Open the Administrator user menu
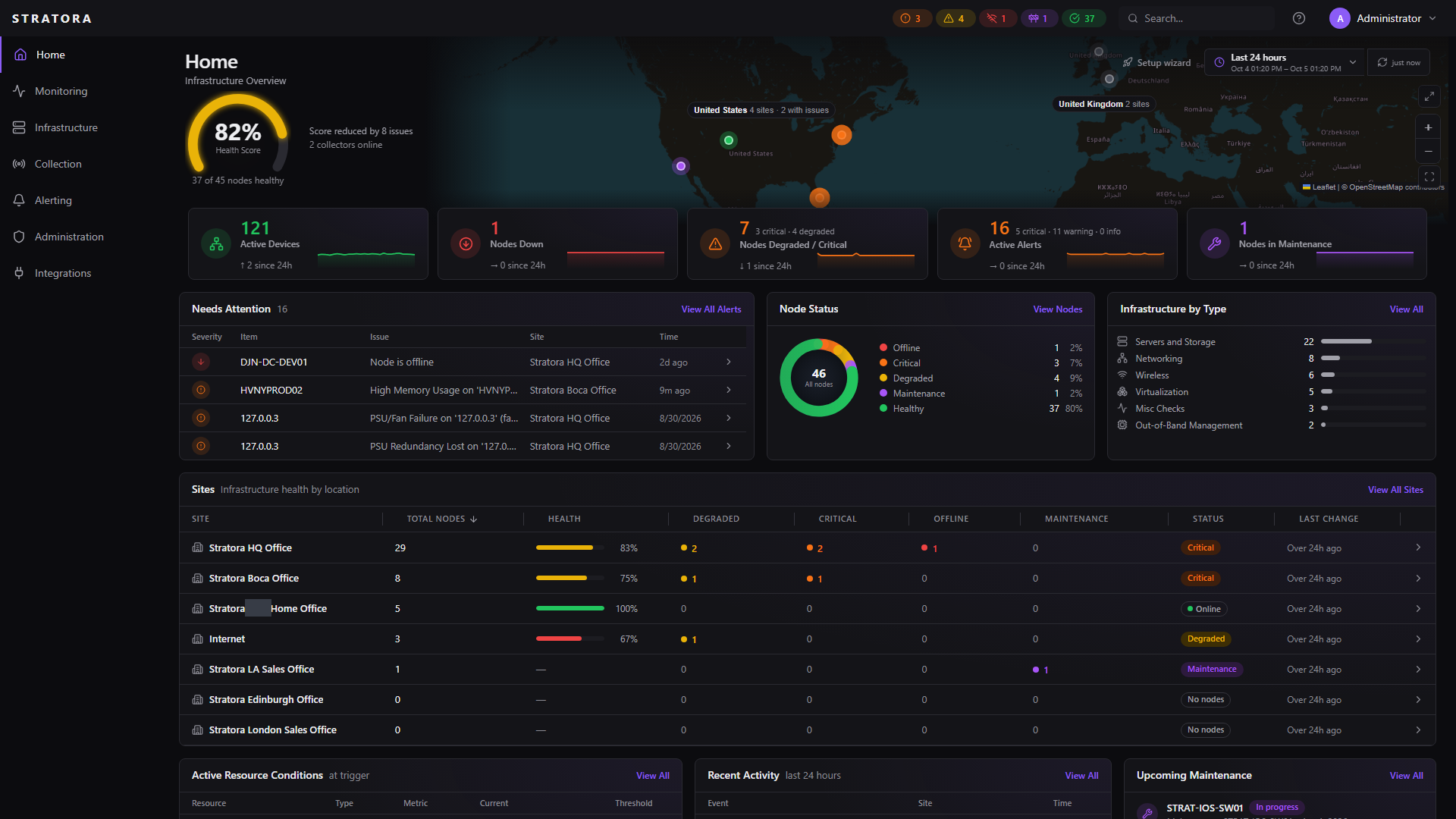The image size is (1456, 819). pyautogui.click(x=1383, y=18)
